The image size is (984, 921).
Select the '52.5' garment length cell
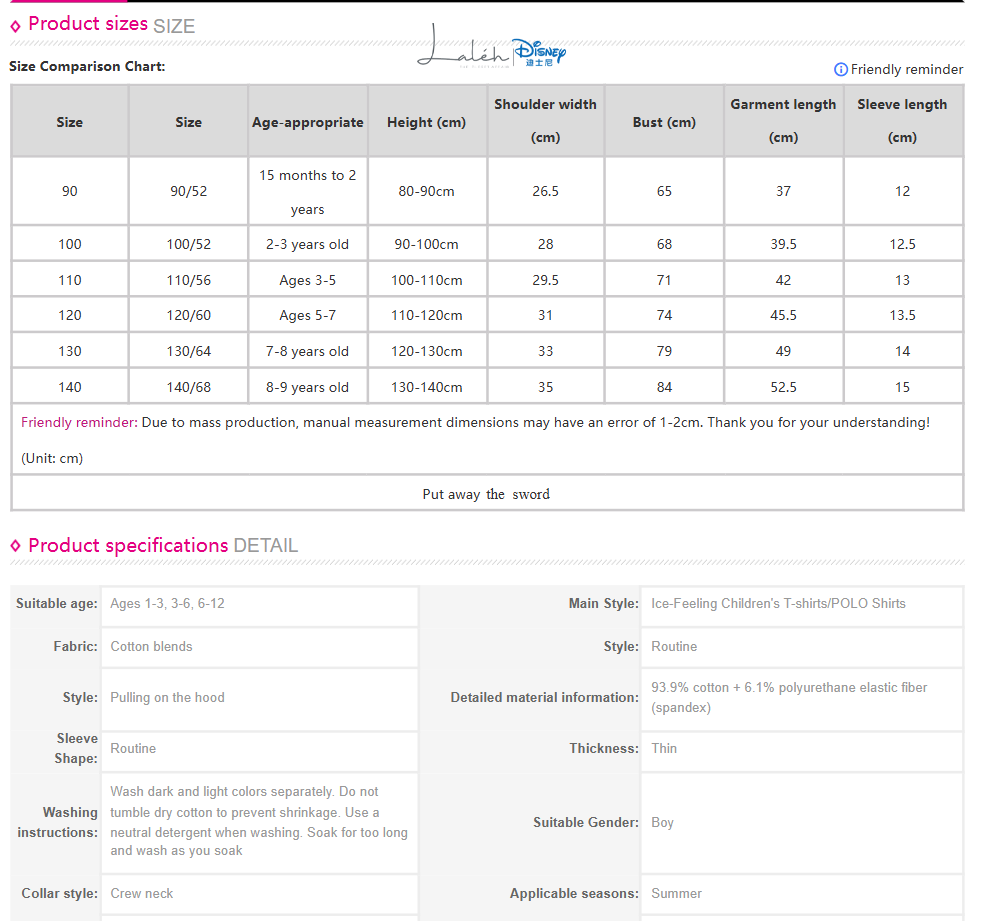(783, 387)
